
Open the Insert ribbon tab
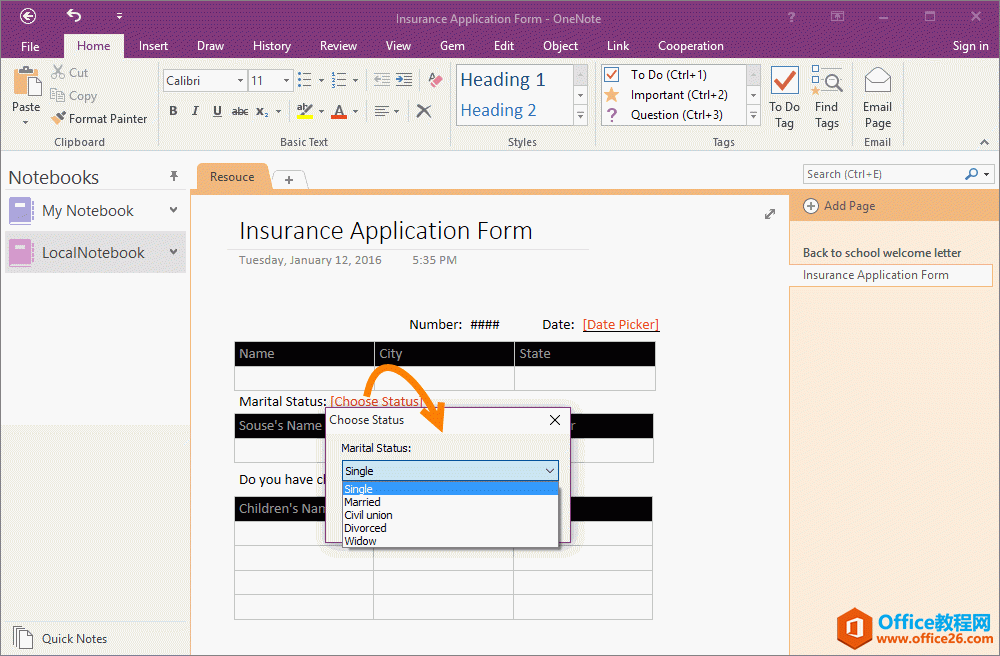click(x=153, y=46)
